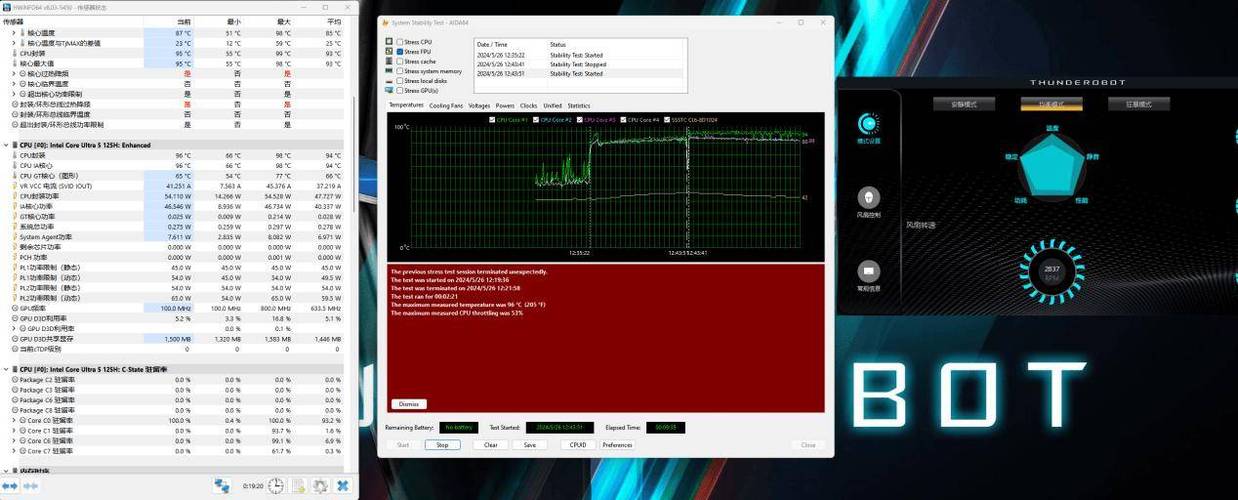Screen dimensions: 1238x500
Task: Click the 当前 column header
Action: pyautogui.click(x=184, y=21)
